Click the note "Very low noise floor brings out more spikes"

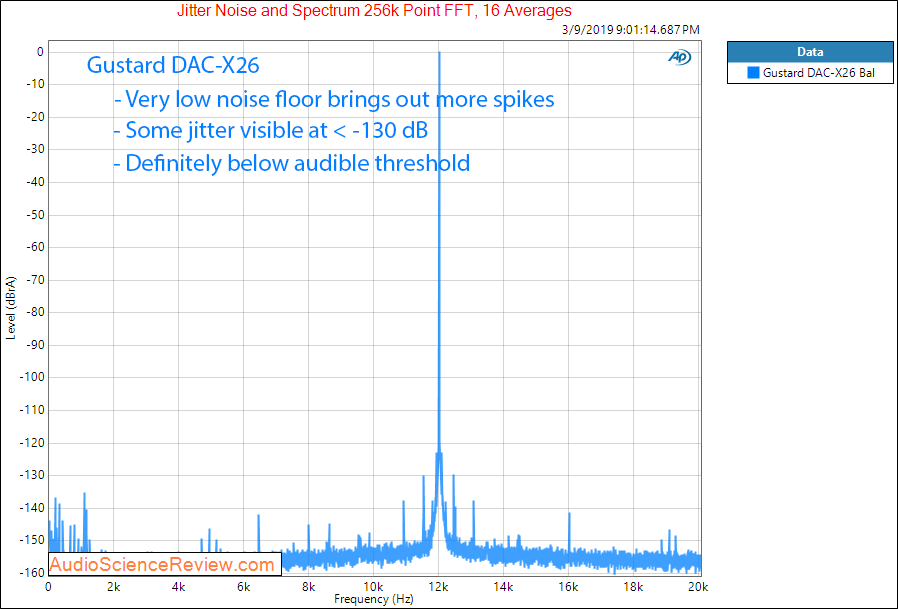334,99
